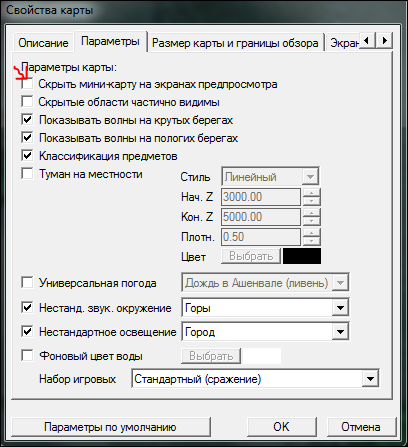Image resolution: width=408 pixels, height=447 pixels.
Task: Click Параметры по умолчанию button
Action: click(110, 427)
